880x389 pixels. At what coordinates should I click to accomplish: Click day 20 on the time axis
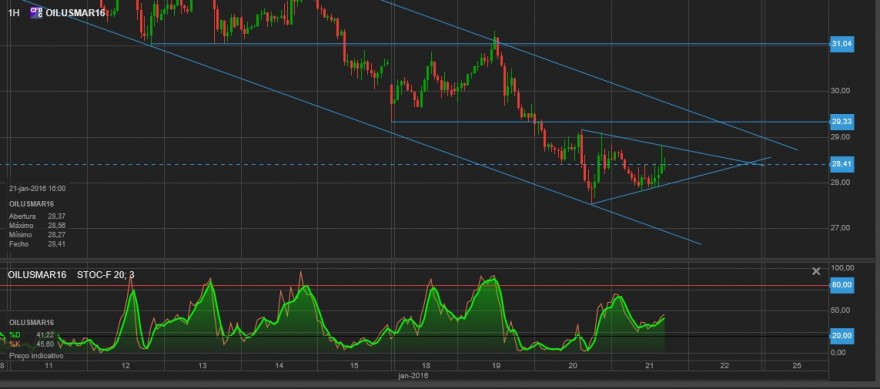click(572, 366)
